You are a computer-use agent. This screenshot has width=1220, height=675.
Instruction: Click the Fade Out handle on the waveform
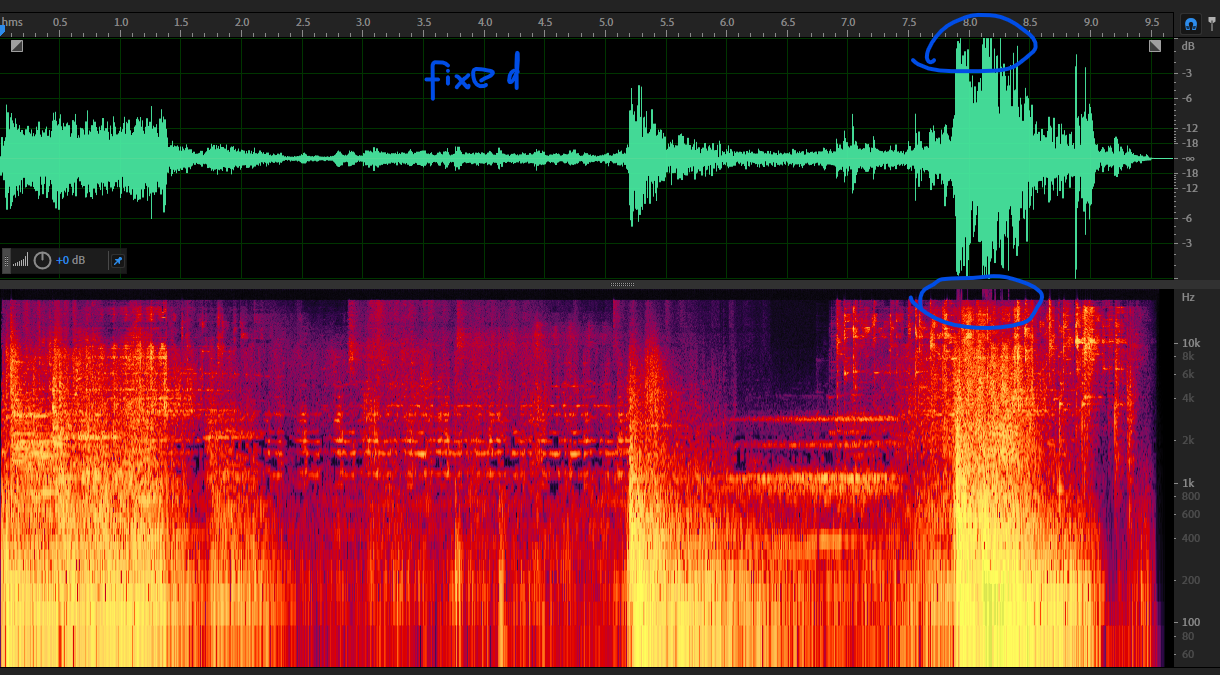1155,45
